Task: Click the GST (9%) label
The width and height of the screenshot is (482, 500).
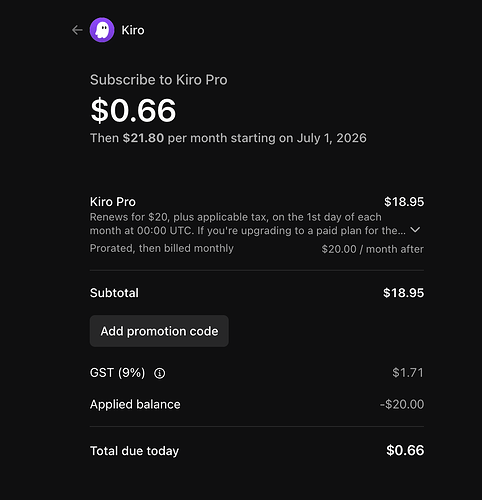Action: (118, 373)
